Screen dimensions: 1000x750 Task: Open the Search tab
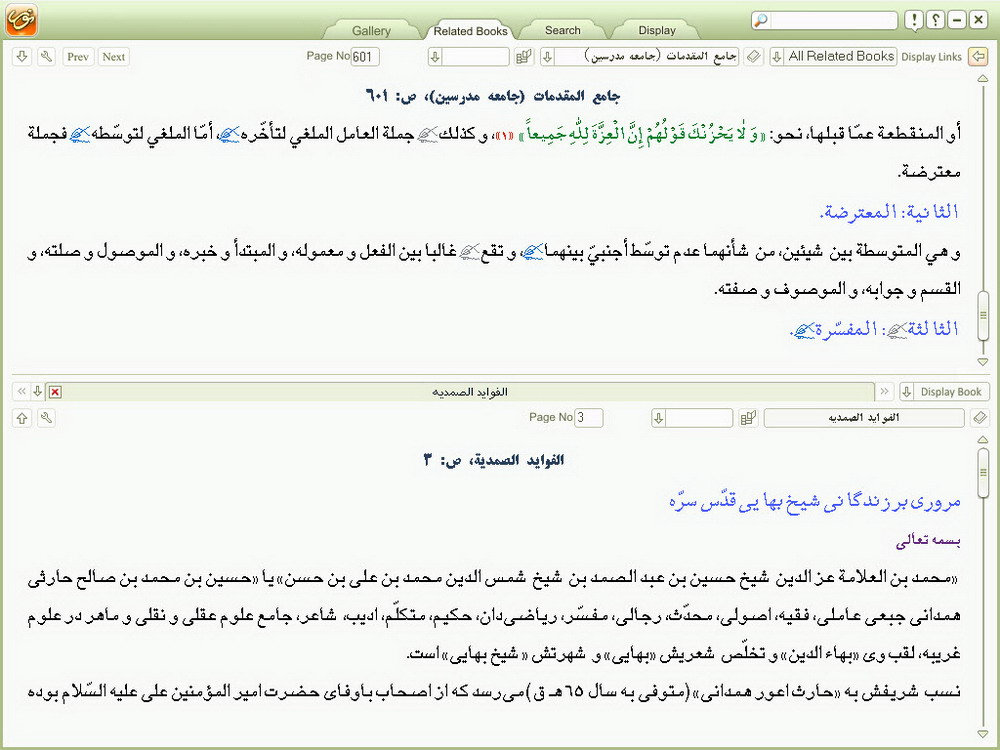pyautogui.click(x=562, y=30)
